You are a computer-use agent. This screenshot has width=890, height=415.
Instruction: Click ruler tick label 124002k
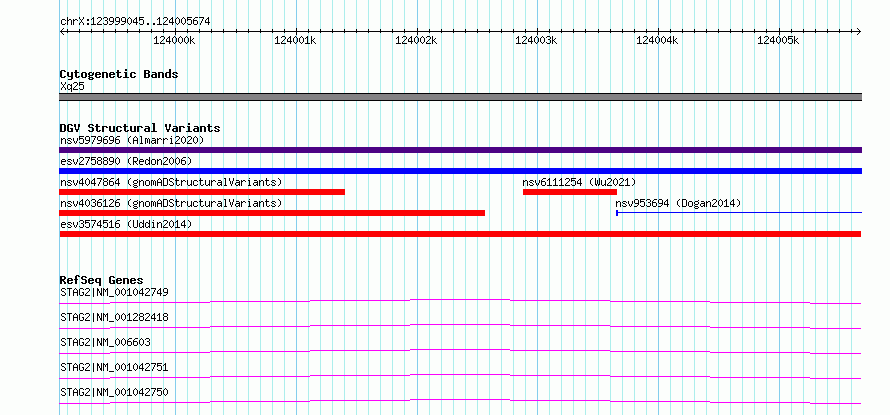coord(416,40)
